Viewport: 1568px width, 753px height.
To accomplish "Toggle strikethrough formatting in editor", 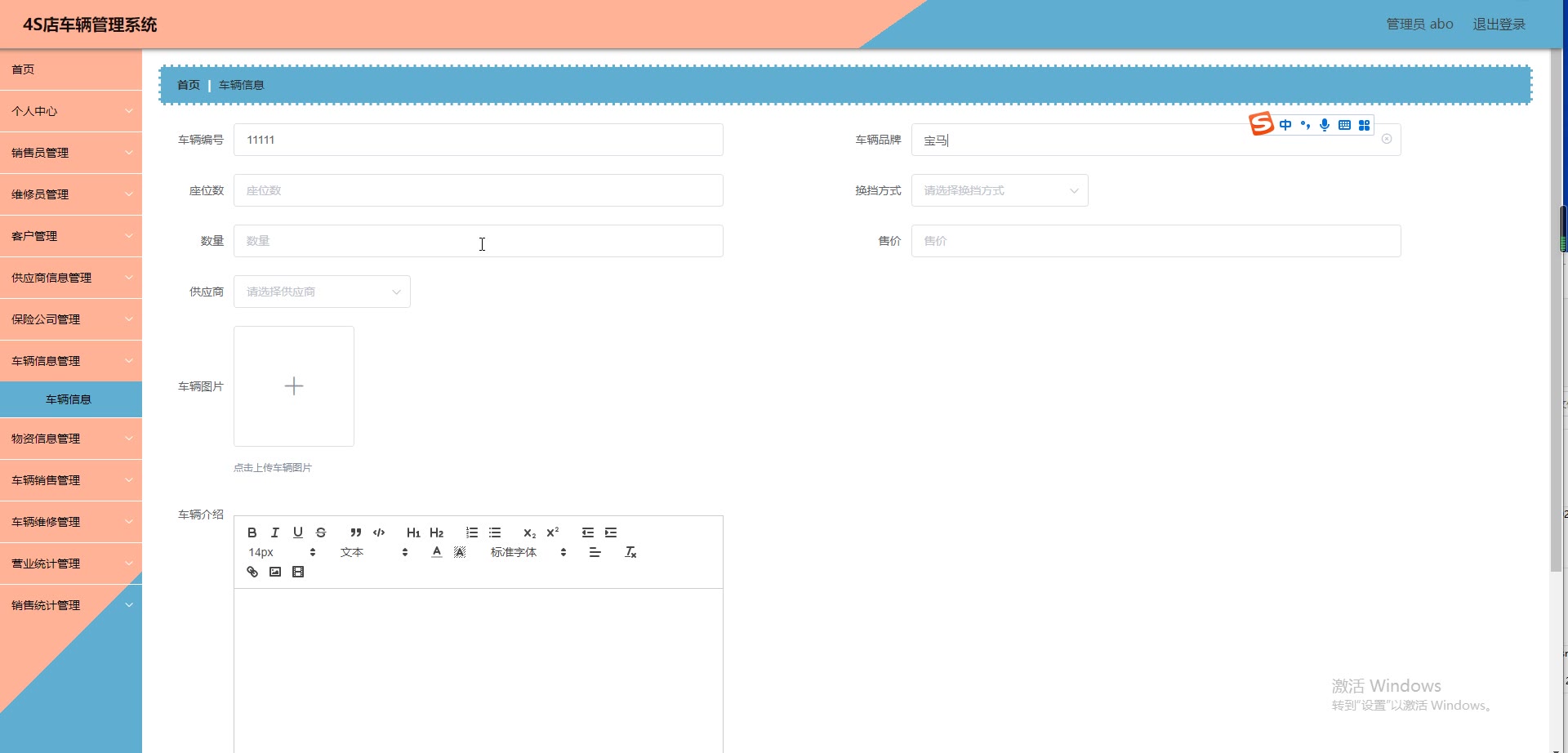I will pyautogui.click(x=321, y=532).
